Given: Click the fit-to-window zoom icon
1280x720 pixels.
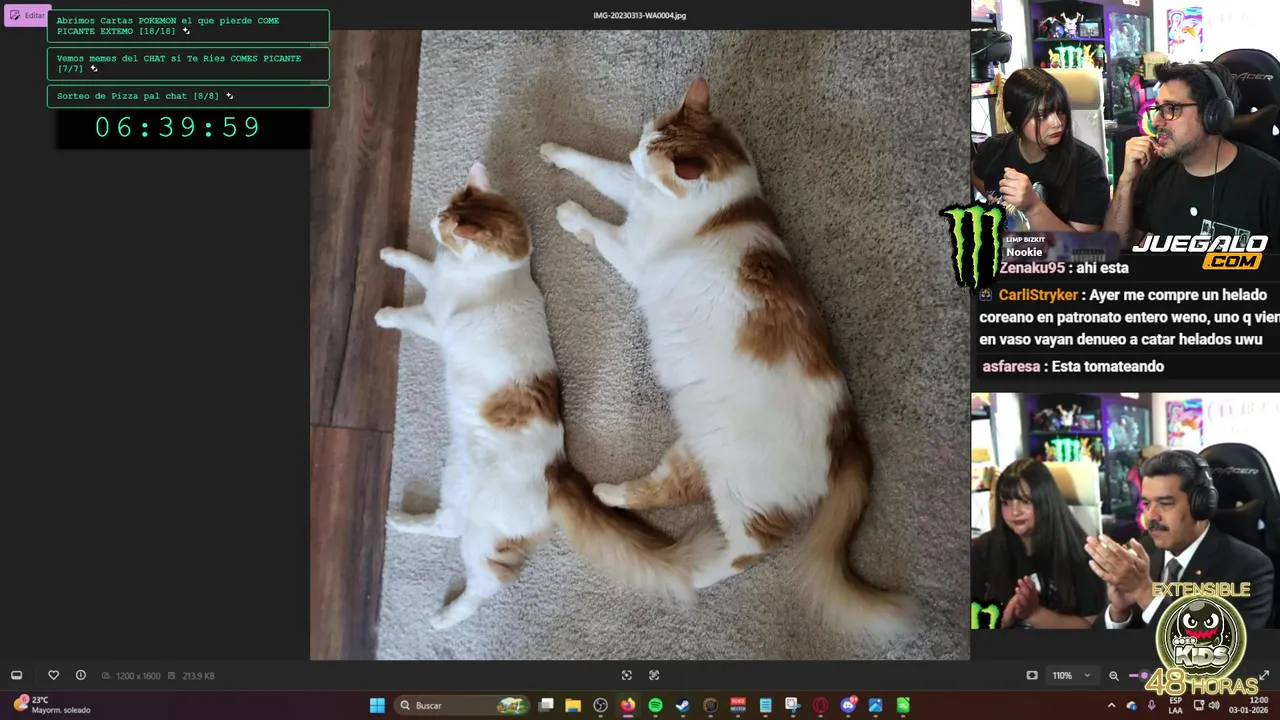Looking at the screenshot, I should click(x=1032, y=675).
